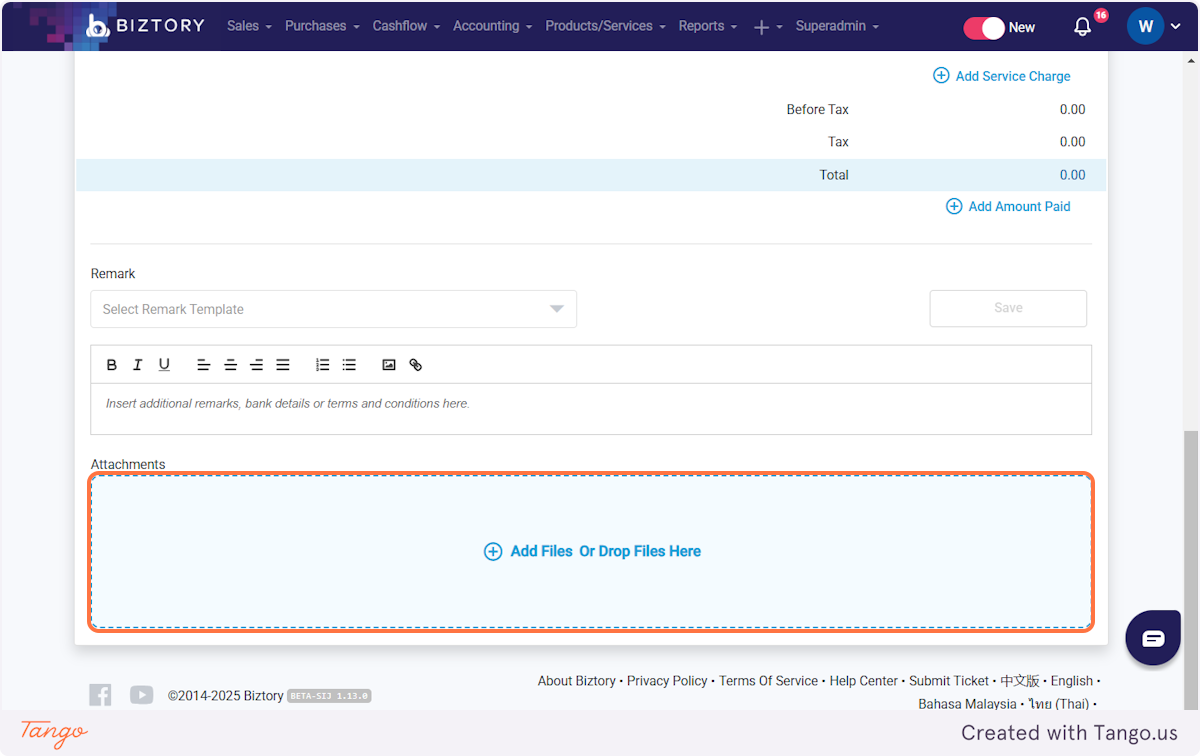Image resolution: width=1200 pixels, height=756 pixels.
Task: Insert a numbered list in remark
Action: (322, 365)
